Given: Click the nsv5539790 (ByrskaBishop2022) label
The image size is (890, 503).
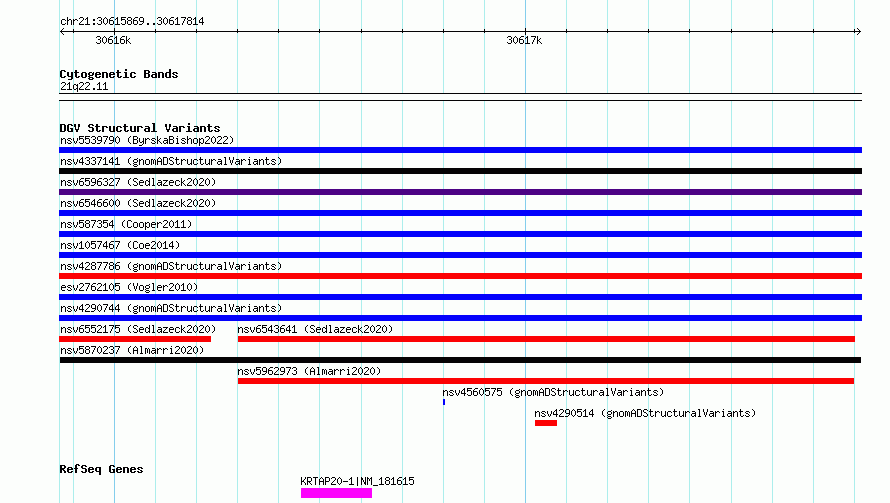Looking at the screenshot, I should (x=147, y=140).
